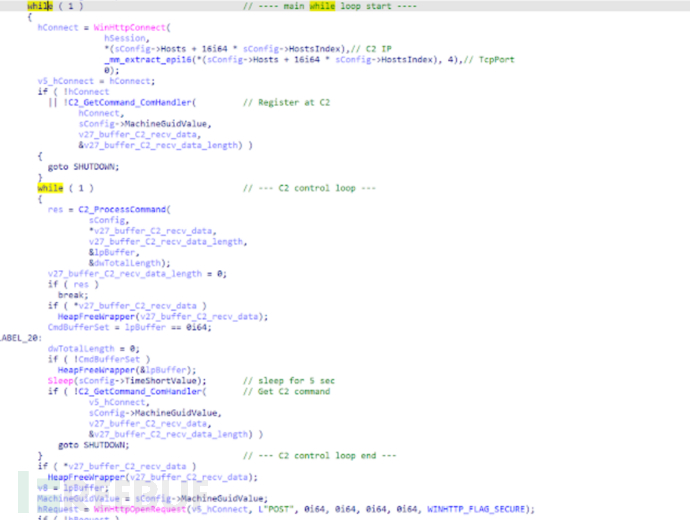Click the '// Register at C2' comment
690x520 pixels.
(286, 103)
